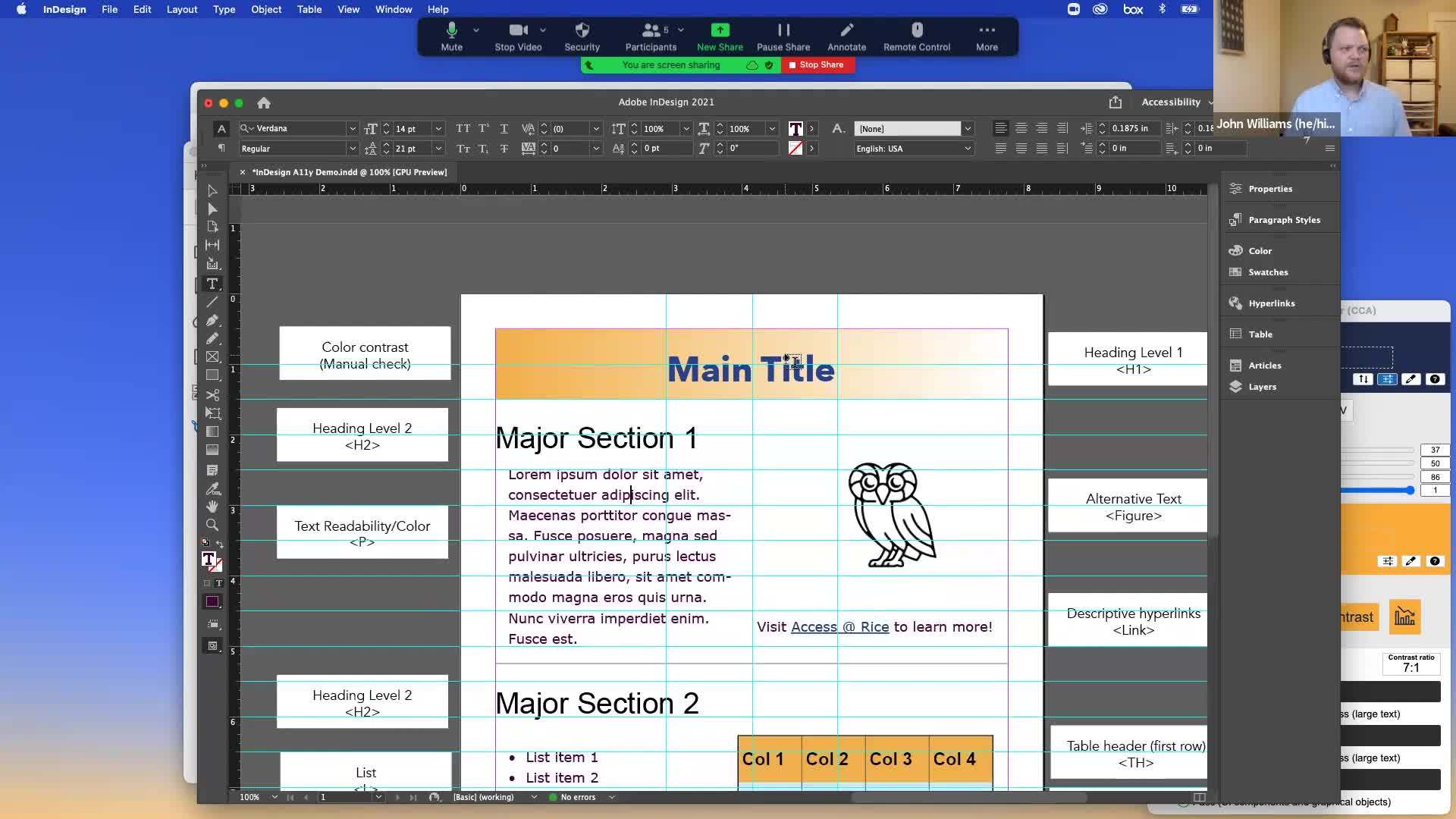The height and width of the screenshot is (819, 1456).
Task: Toggle All Caps formatting
Action: (x=463, y=129)
